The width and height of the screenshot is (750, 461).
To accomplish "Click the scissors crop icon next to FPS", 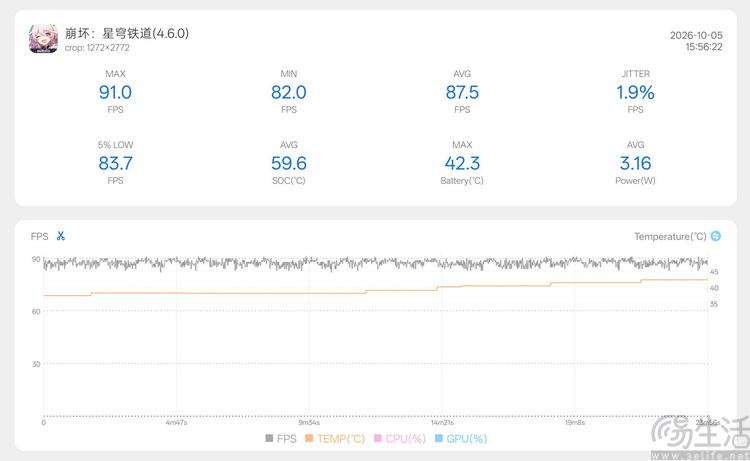I will (x=61, y=236).
